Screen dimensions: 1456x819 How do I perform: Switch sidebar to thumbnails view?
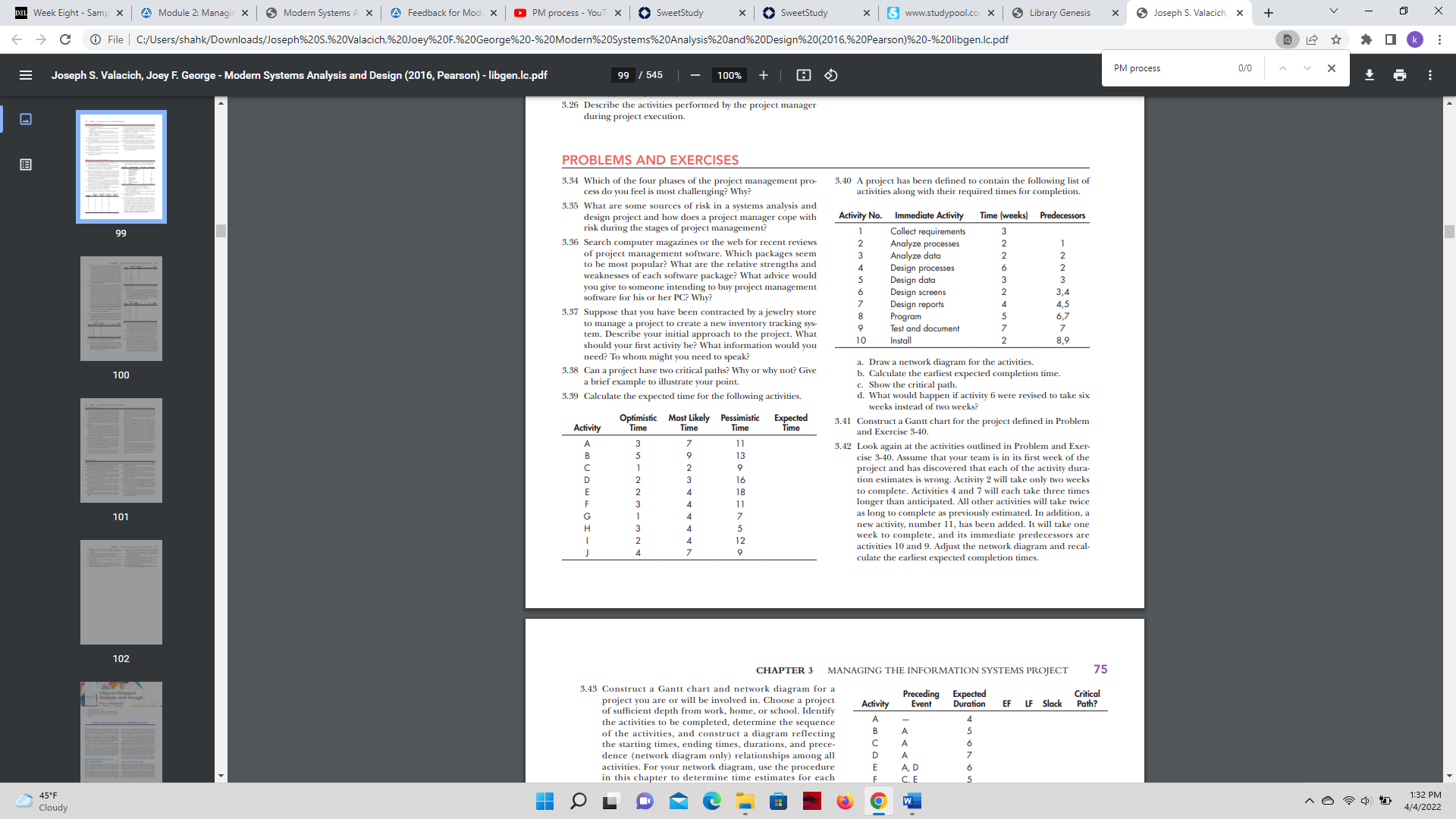click(26, 119)
